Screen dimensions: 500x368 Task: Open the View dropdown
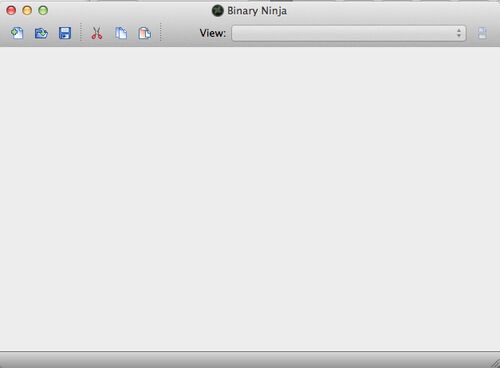(349, 33)
